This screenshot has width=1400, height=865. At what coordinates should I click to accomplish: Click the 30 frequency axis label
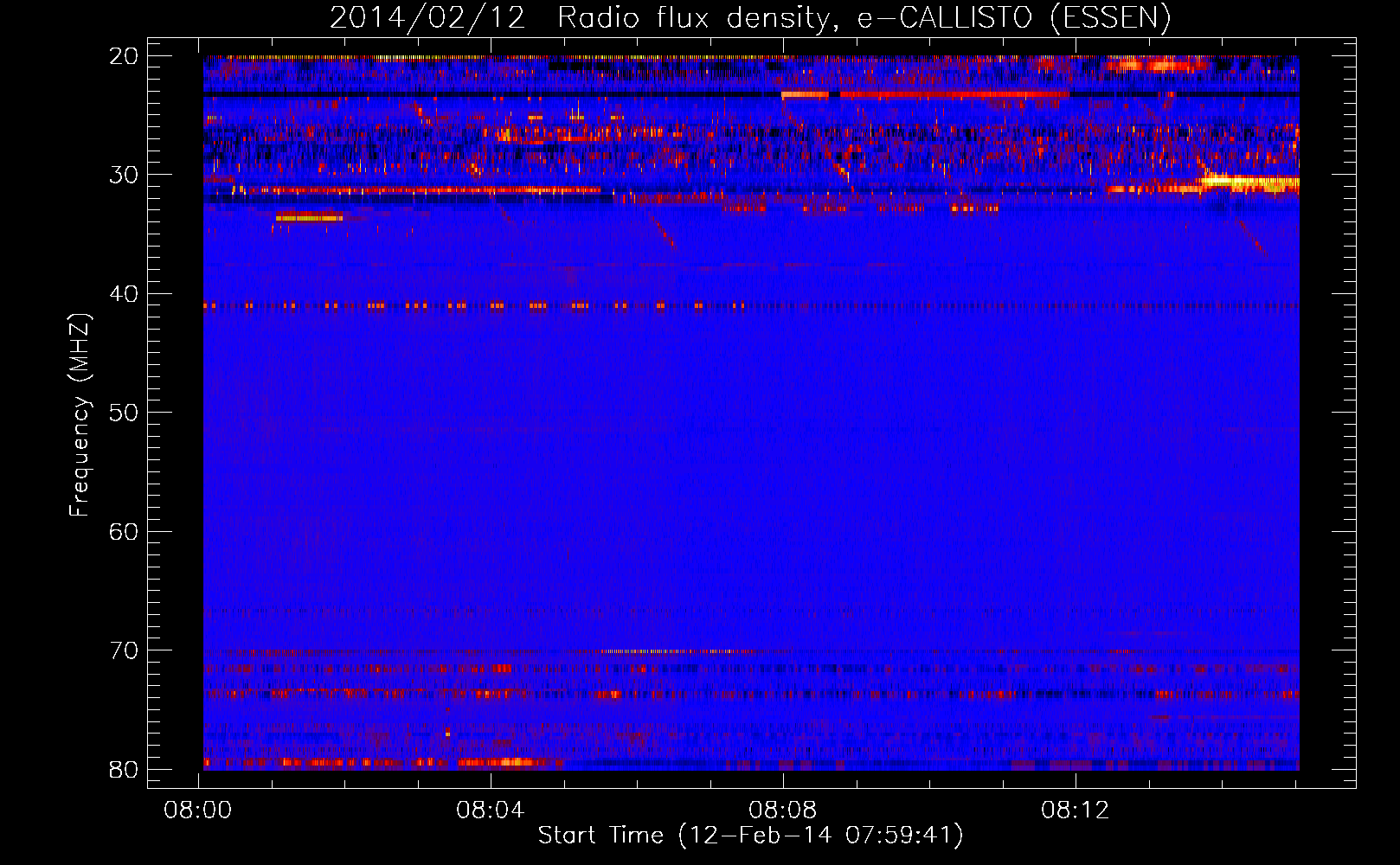(x=124, y=175)
